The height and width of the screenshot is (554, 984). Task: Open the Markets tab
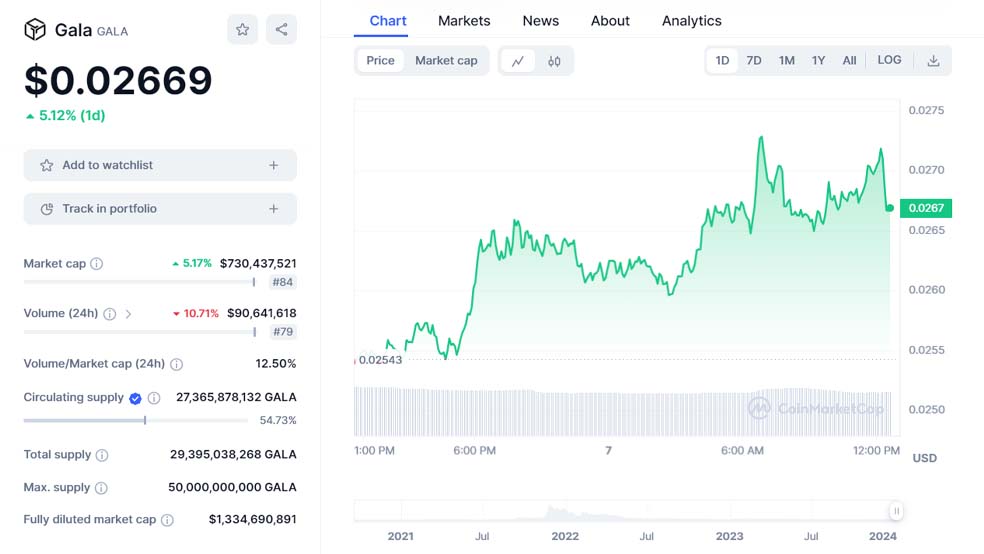464,21
